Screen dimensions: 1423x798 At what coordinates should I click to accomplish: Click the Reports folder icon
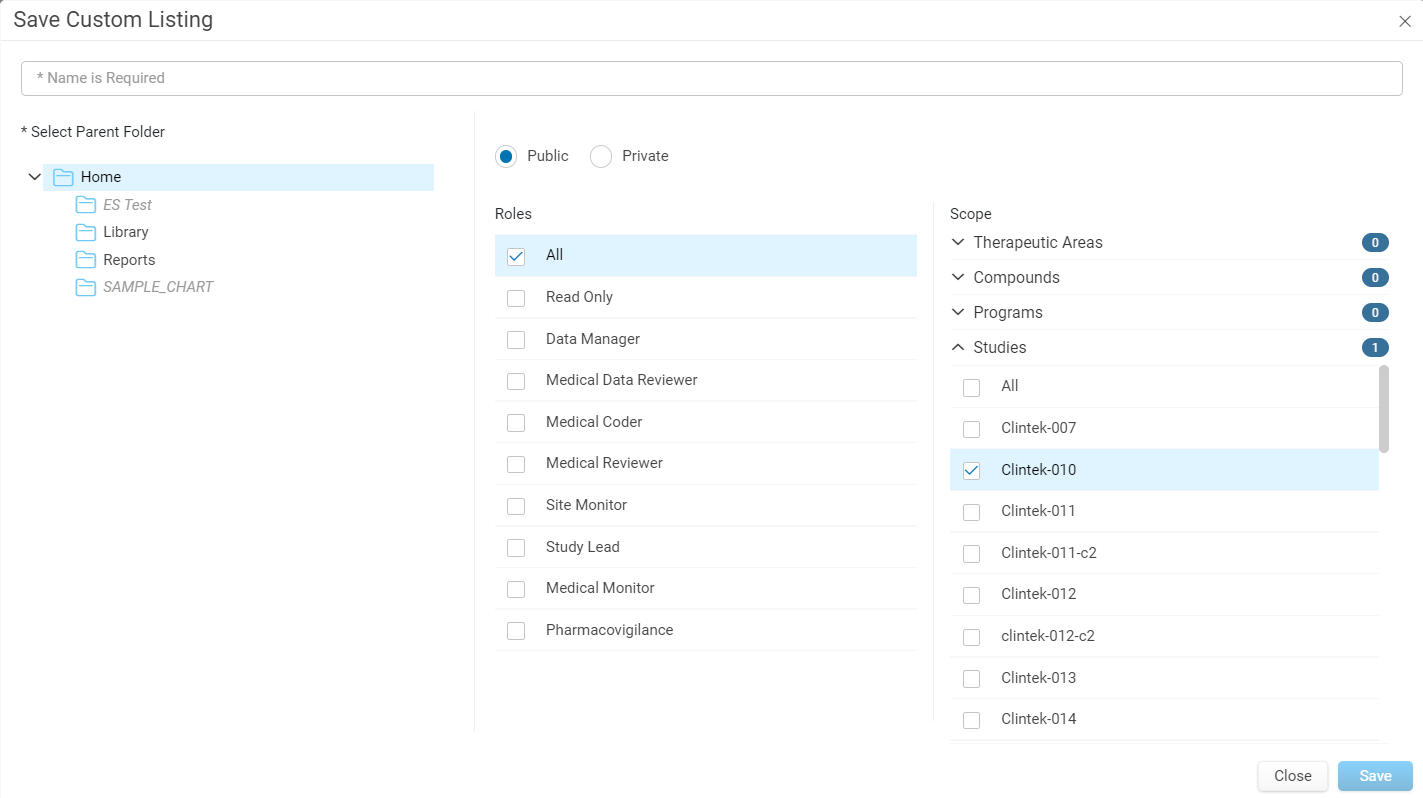86,260
